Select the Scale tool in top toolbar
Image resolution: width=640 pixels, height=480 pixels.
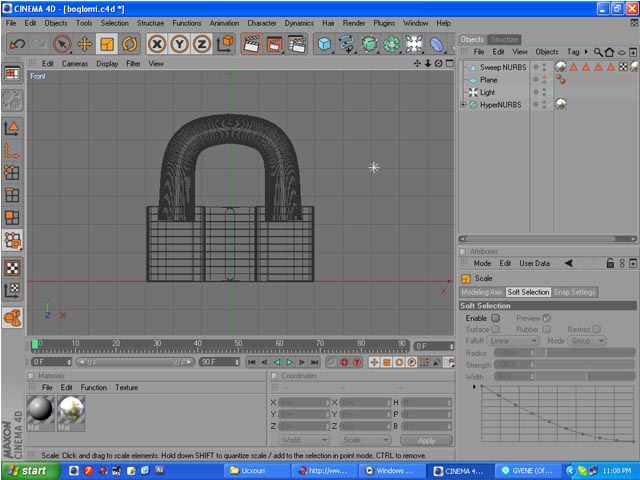(107, 44)
